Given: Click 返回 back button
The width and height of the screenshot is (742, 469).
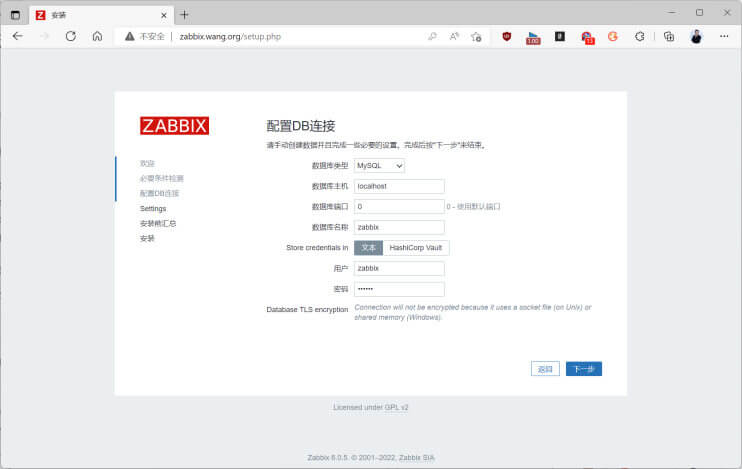Looking at the screenshot, I should (545, 369).
